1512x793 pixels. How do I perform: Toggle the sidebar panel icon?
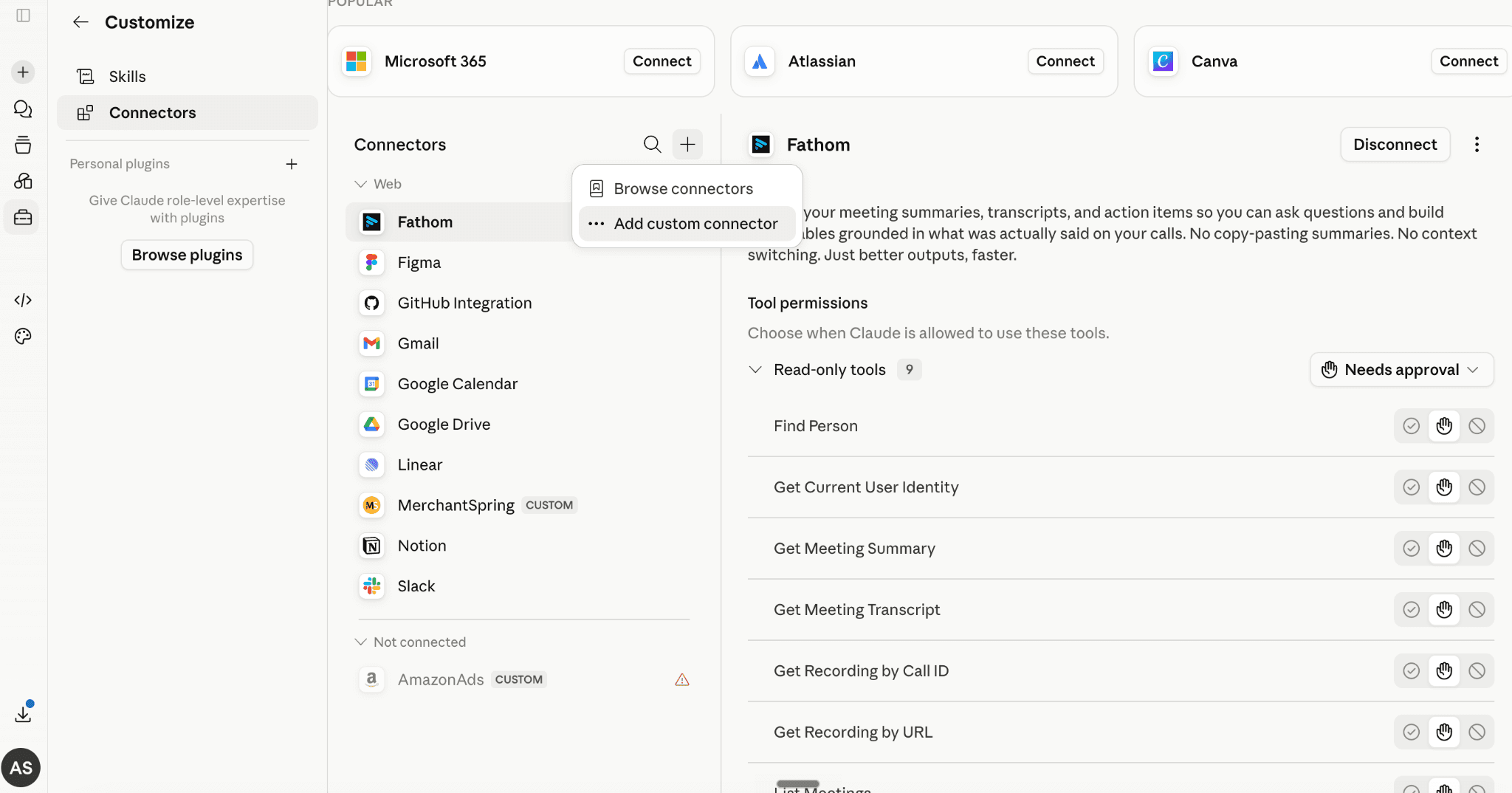click(23, 16)
